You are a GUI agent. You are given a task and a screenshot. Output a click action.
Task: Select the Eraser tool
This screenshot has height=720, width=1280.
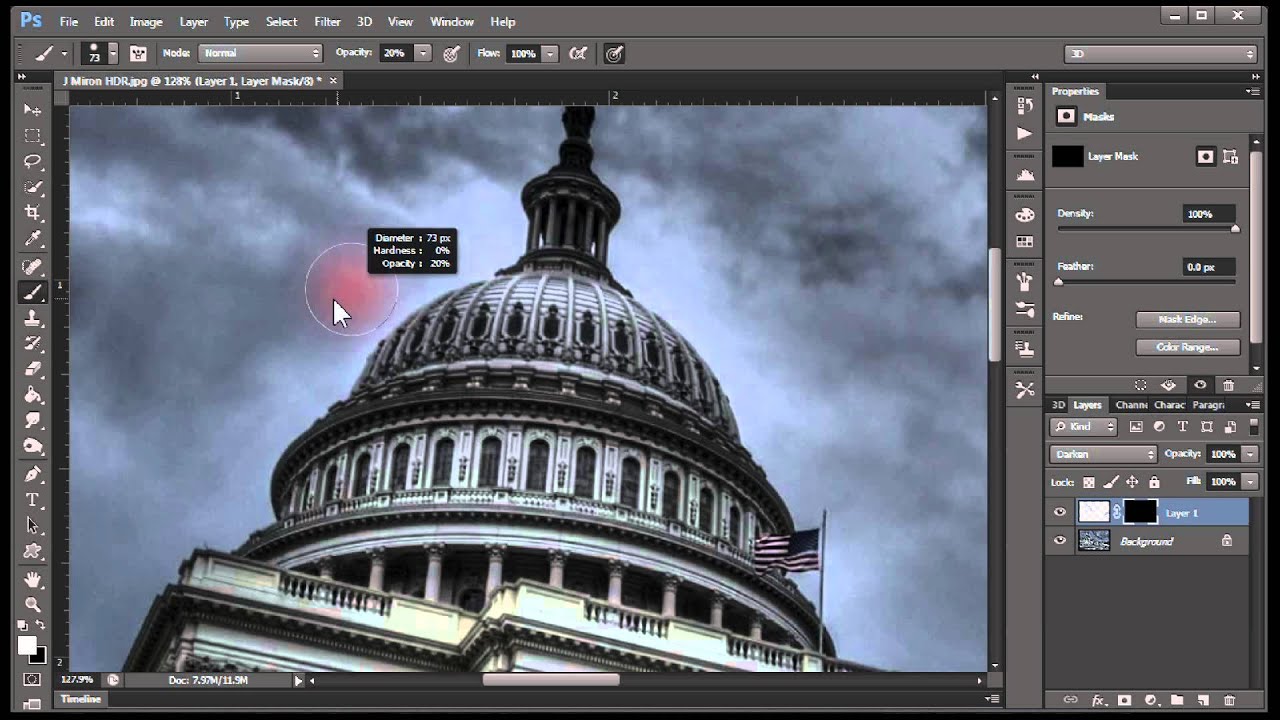tap(33, 369)
